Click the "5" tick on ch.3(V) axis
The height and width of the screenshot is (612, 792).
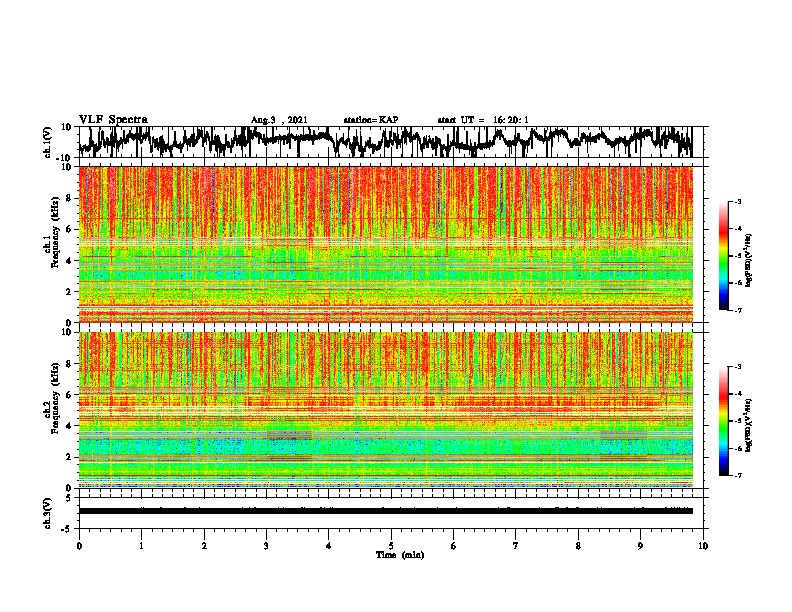pos(69,498)
